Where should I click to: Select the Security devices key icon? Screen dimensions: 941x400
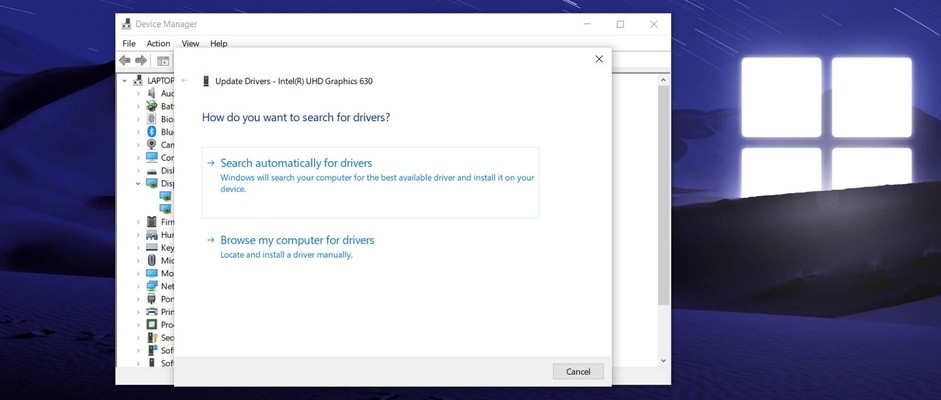[151, 338]
